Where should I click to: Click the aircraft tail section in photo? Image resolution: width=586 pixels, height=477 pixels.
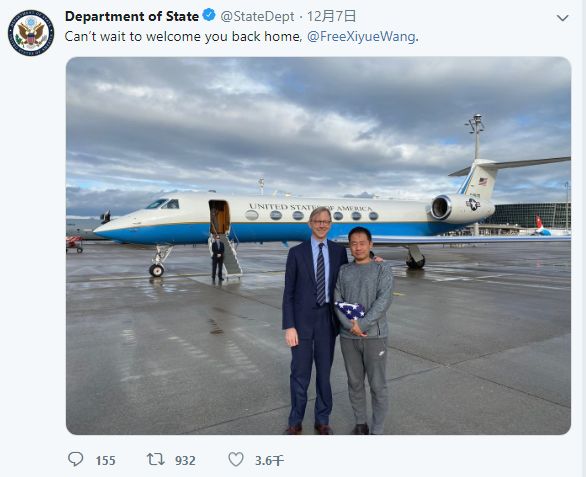482,178
